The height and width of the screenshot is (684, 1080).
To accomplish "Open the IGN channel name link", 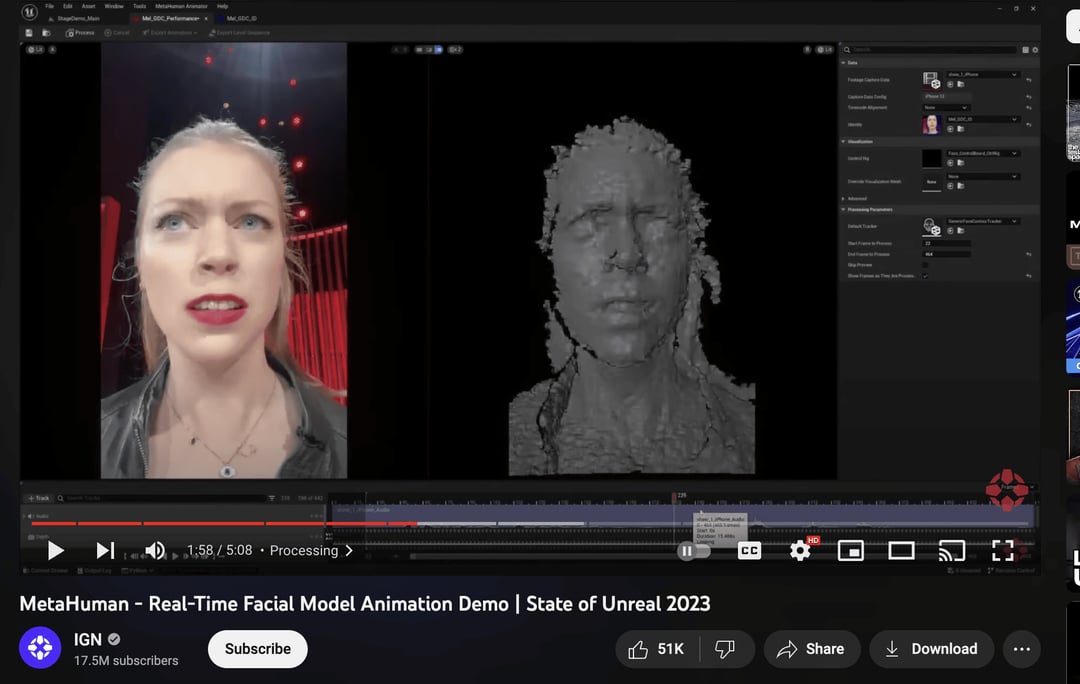I will tap(87, 639).
